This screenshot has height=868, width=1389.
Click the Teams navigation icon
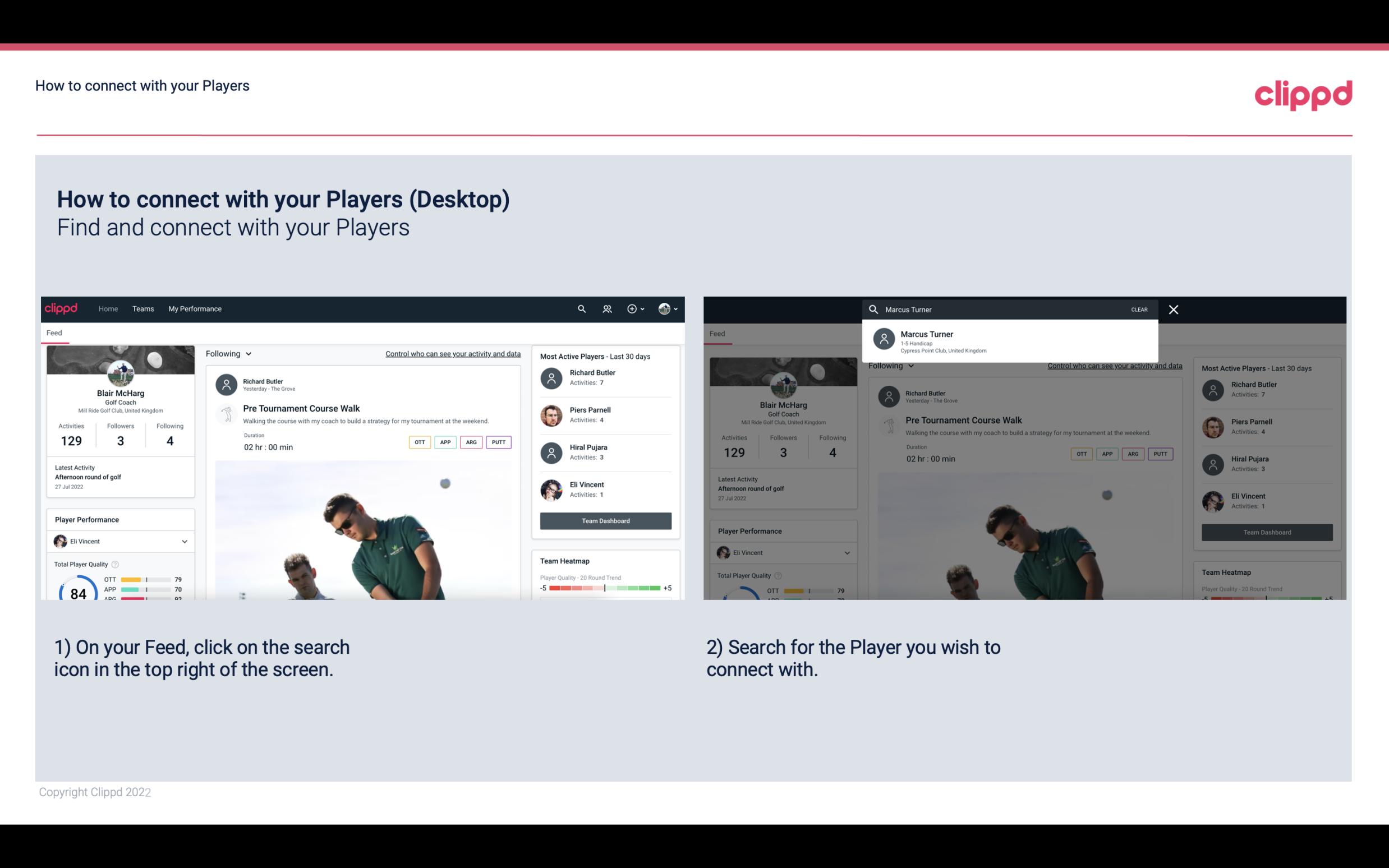pos(142,308)
